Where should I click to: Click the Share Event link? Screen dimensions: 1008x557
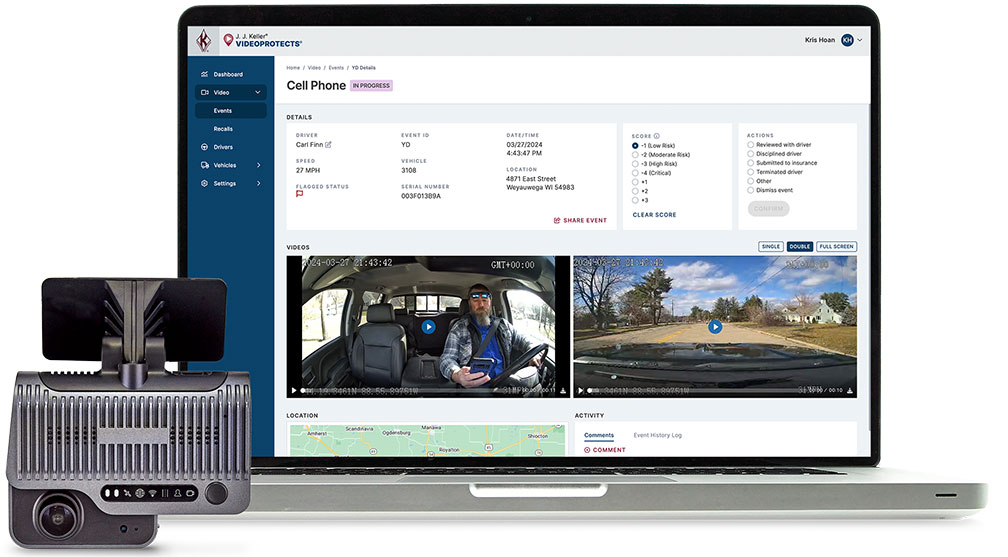580,220
